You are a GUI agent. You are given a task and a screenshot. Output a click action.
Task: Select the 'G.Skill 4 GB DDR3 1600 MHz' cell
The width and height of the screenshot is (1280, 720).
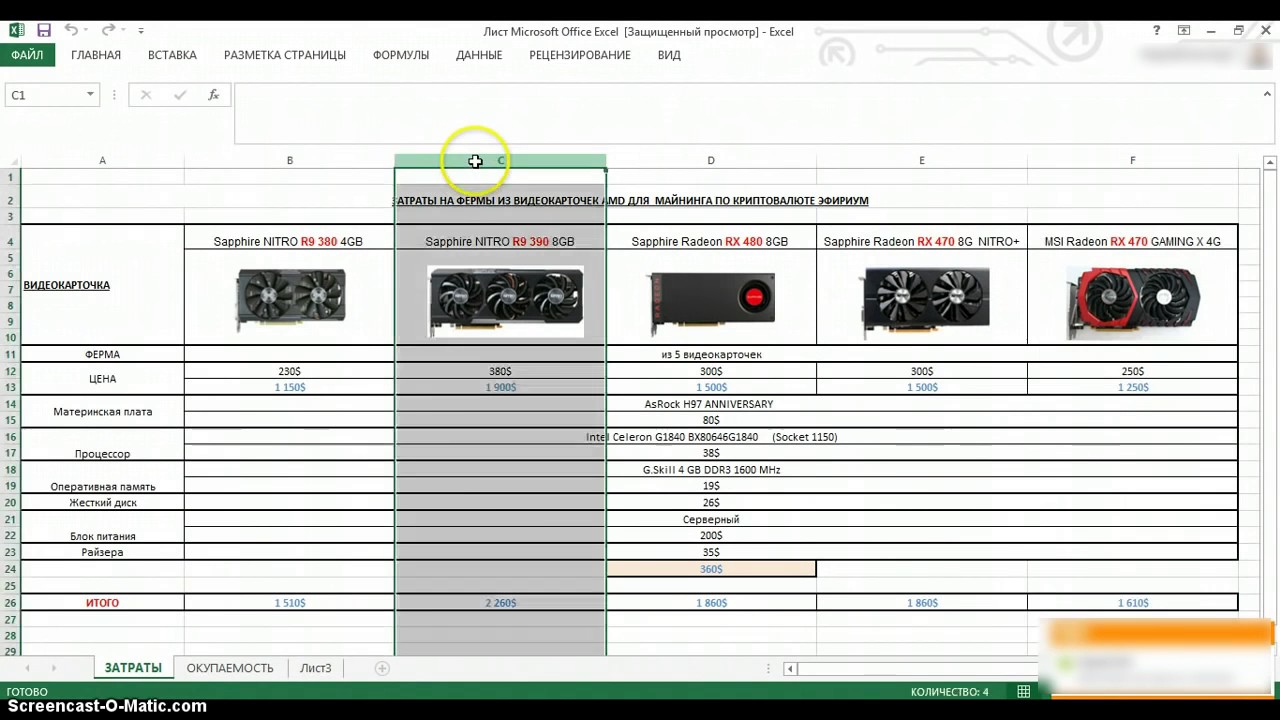711,469
